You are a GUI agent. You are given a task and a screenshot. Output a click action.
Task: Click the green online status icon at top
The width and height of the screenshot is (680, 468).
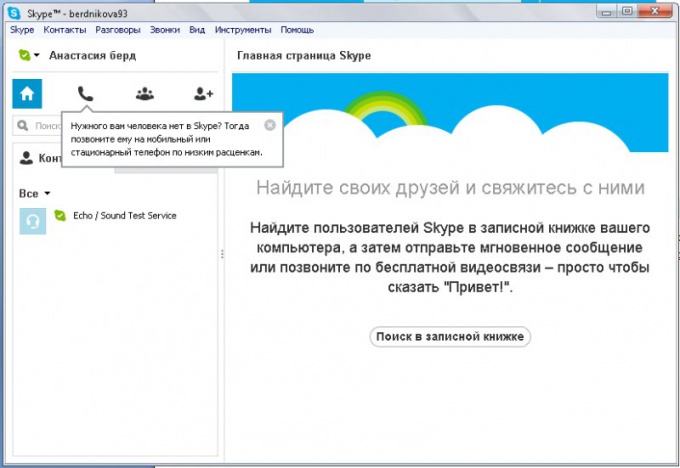(24, 55)
